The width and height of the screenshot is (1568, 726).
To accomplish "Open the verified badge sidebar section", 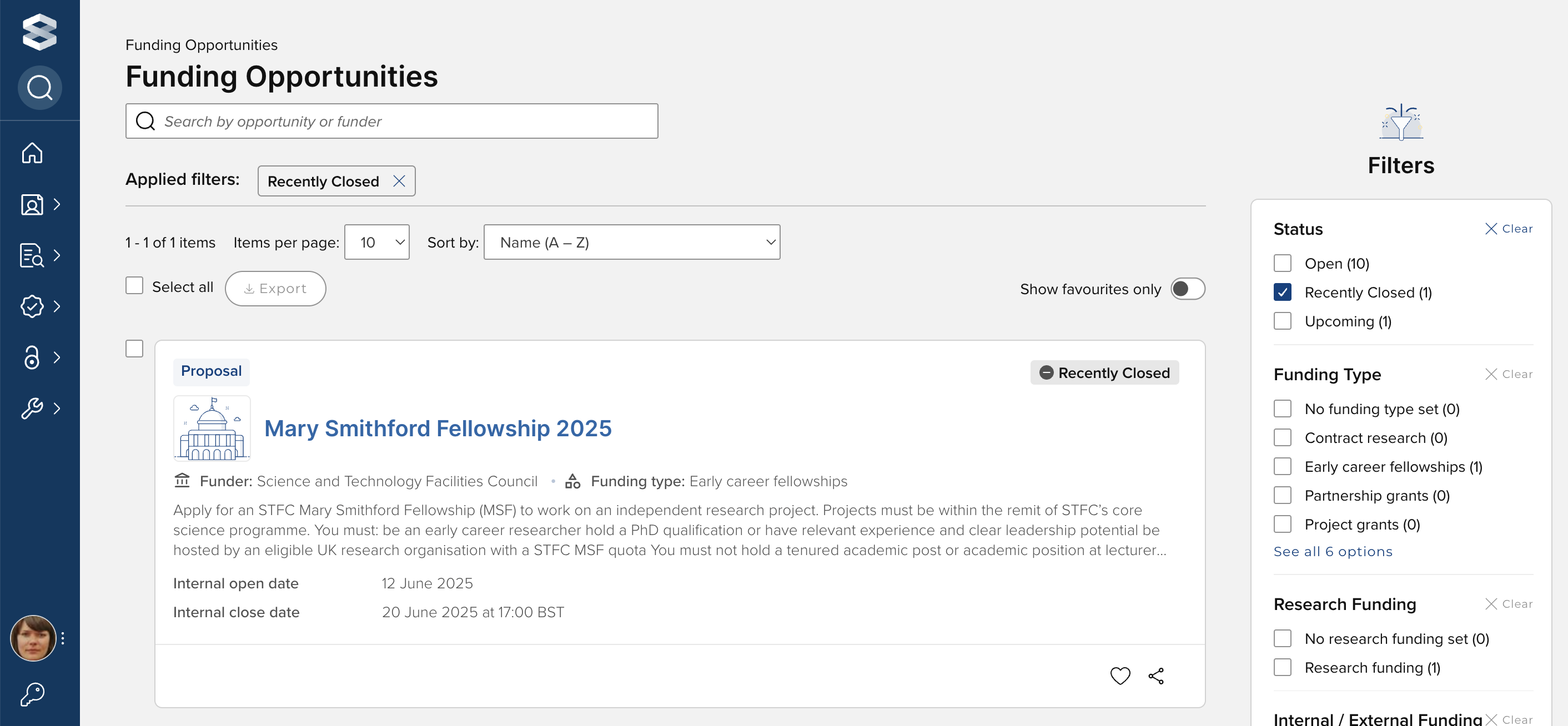I will [32, 306].
